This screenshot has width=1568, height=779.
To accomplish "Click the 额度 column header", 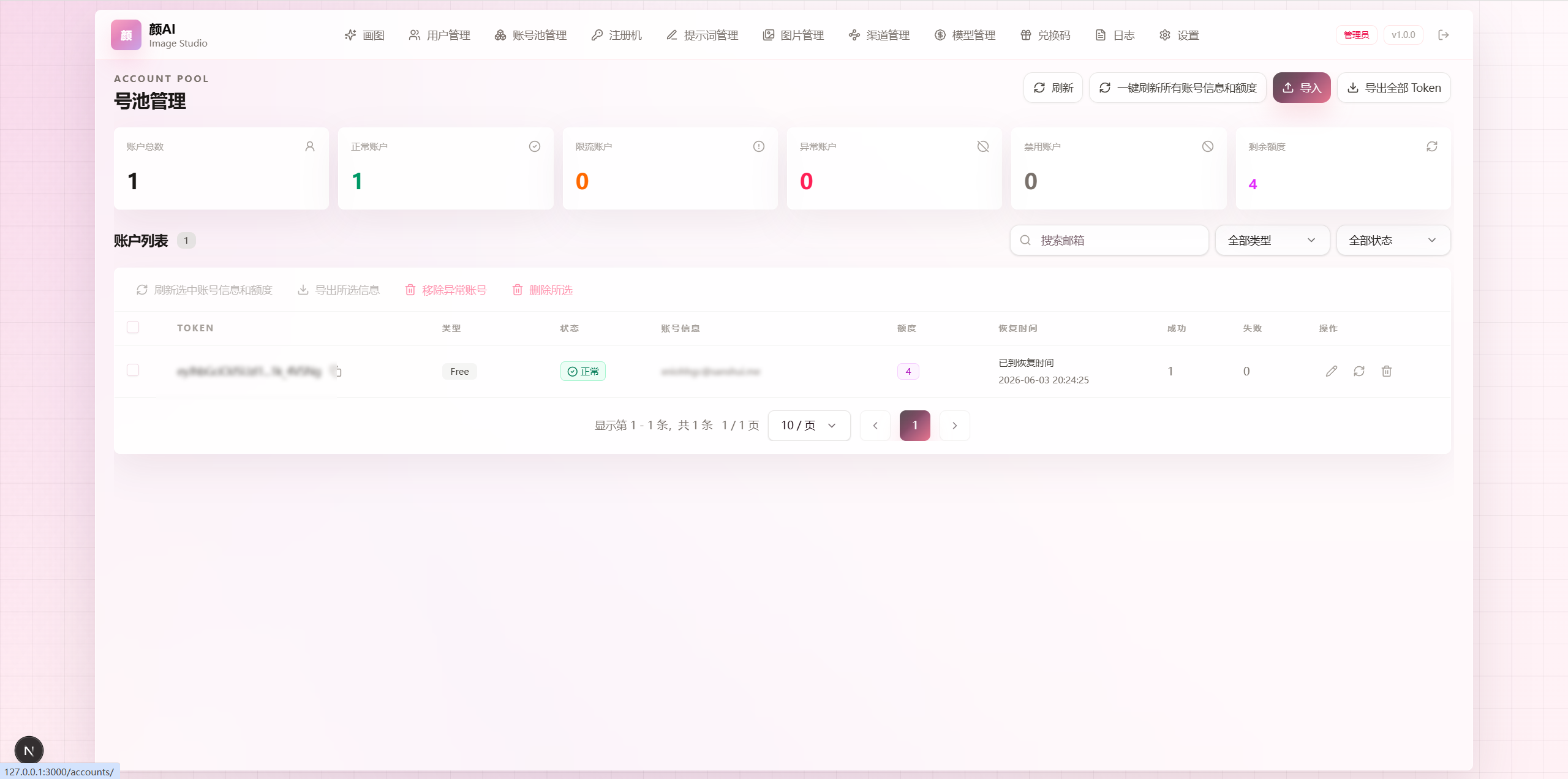I will click(x=907, y=328).
